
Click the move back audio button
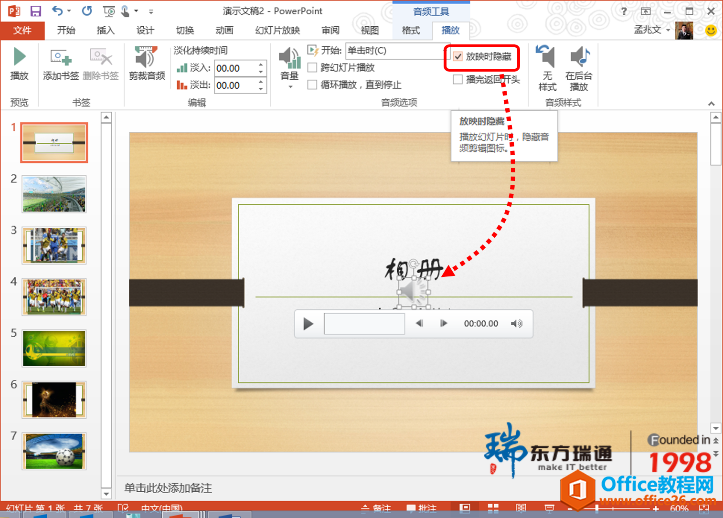(x=419, y=323)
